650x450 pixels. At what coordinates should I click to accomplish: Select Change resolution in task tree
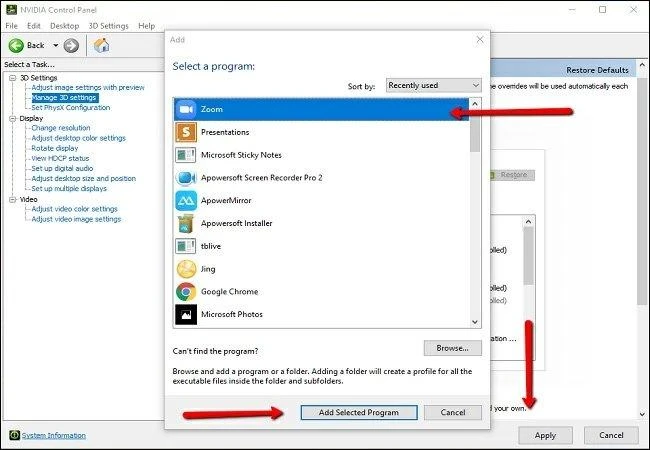pos(60,128)
